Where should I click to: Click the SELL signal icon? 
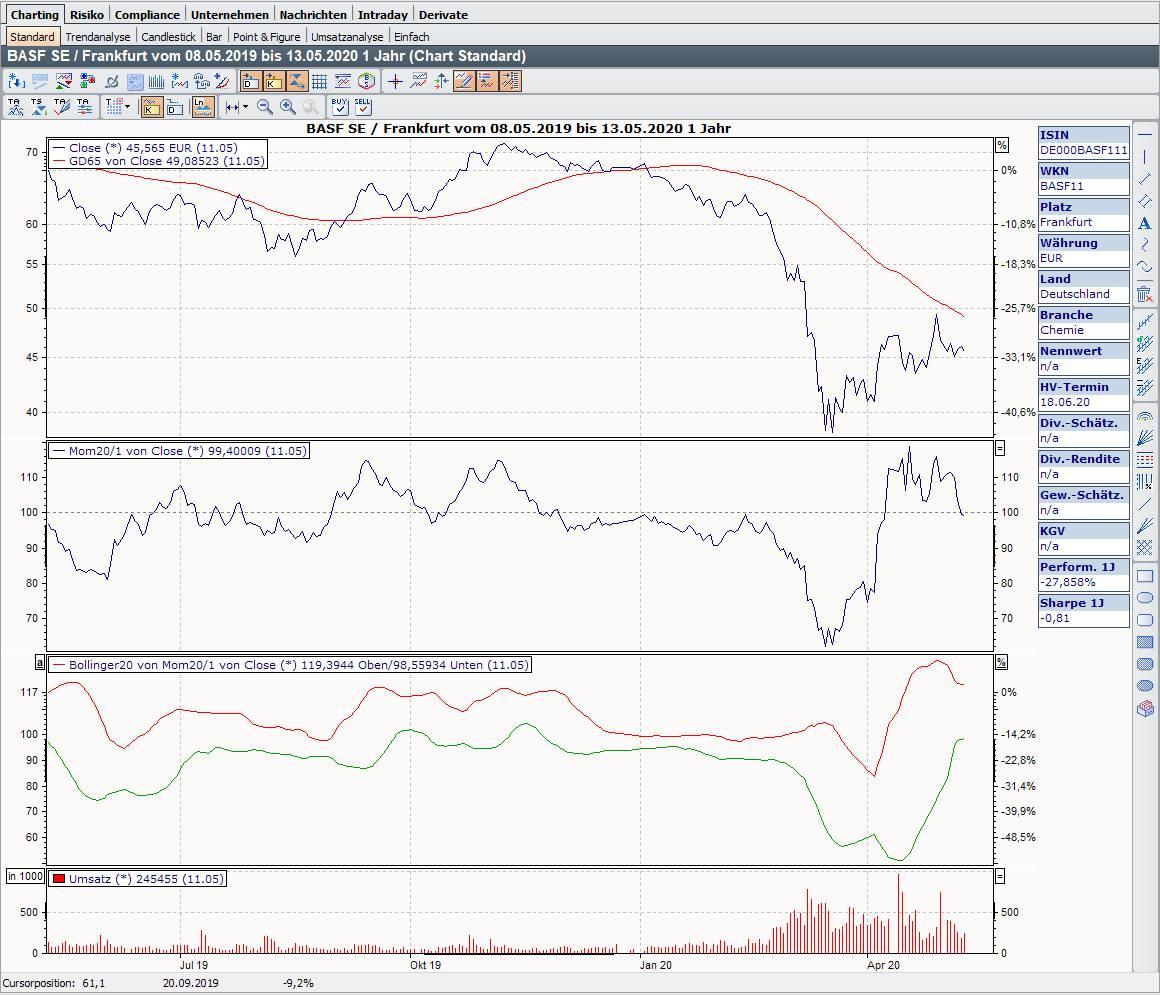[x=362, y=106]
